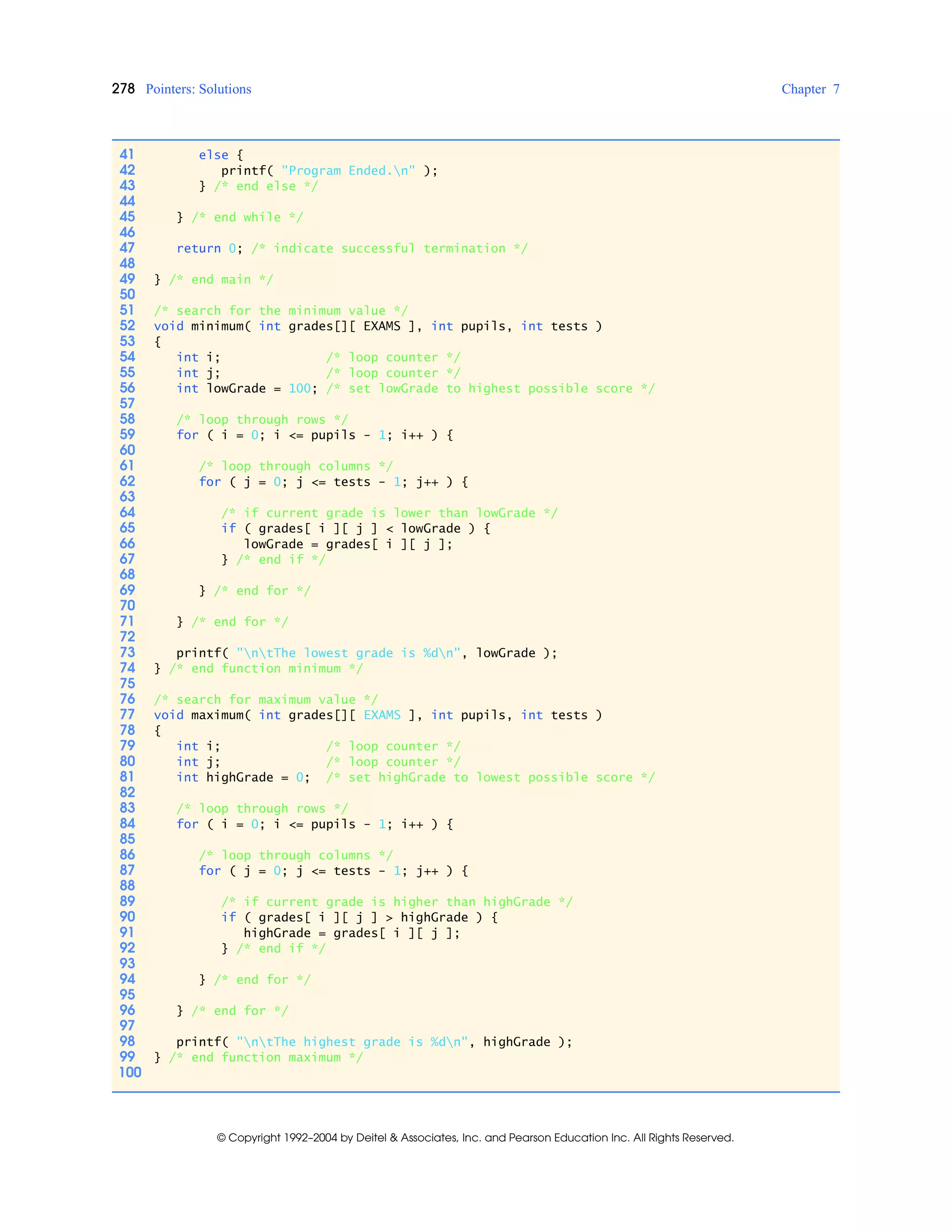
Task: Click 'void minimum(' function declaration
Action: [203, 326]
